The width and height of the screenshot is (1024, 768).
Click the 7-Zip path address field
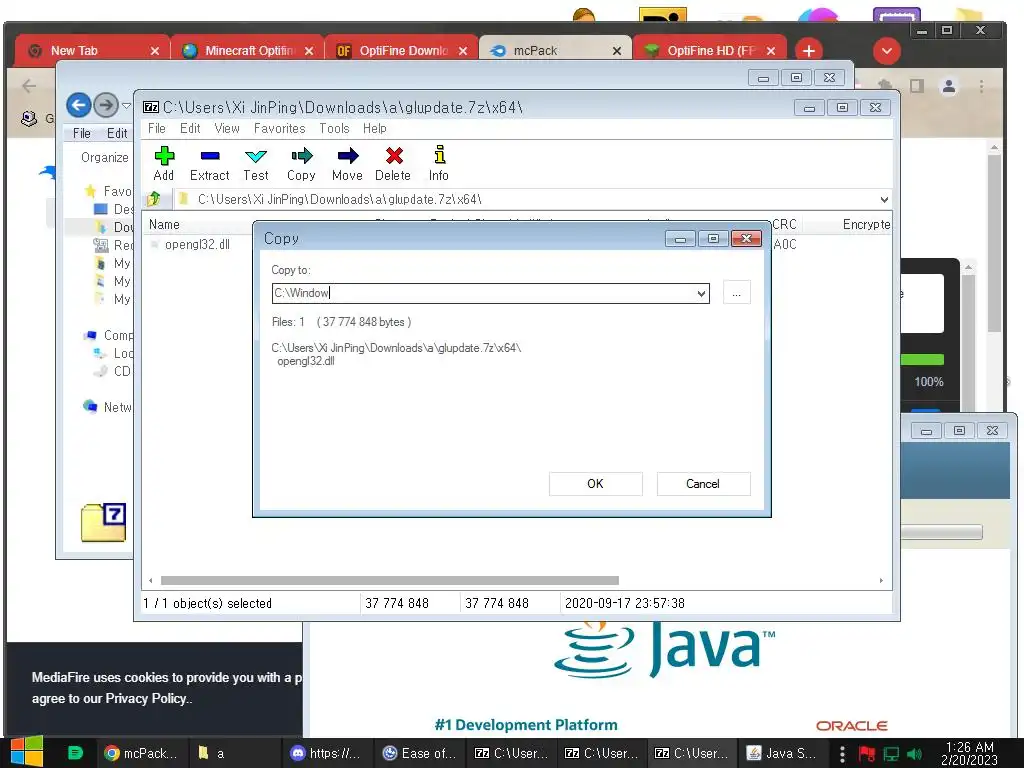pos(526,199)
